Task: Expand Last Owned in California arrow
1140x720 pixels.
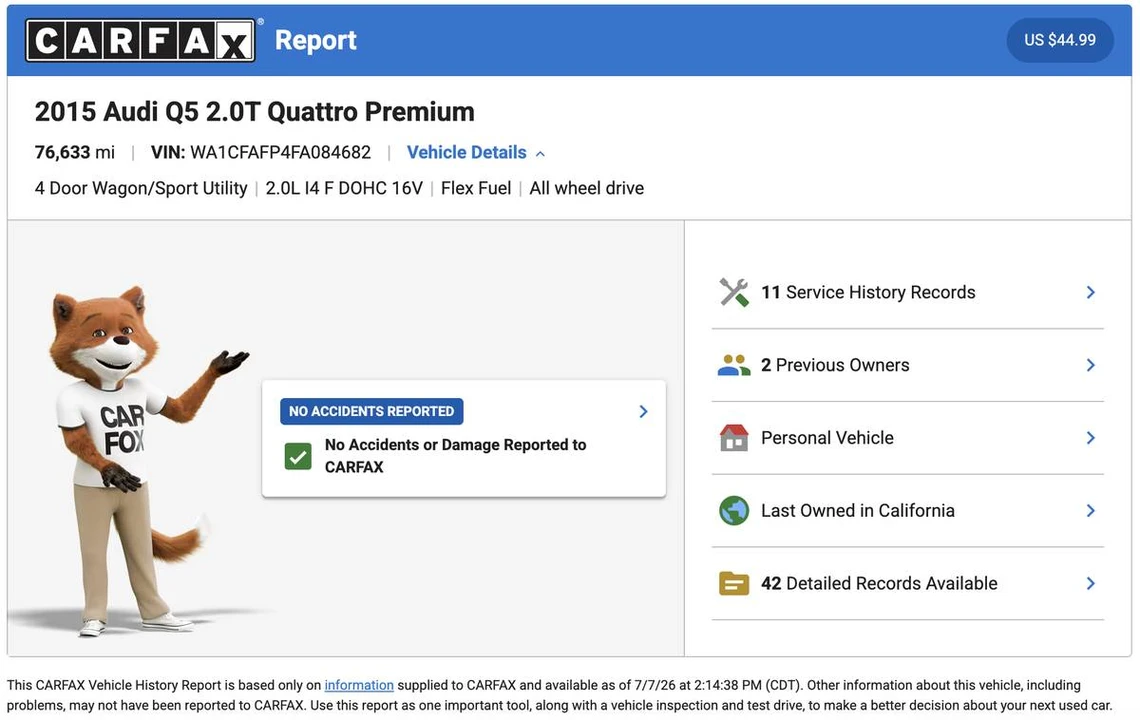Action: tap(1091, 511)
